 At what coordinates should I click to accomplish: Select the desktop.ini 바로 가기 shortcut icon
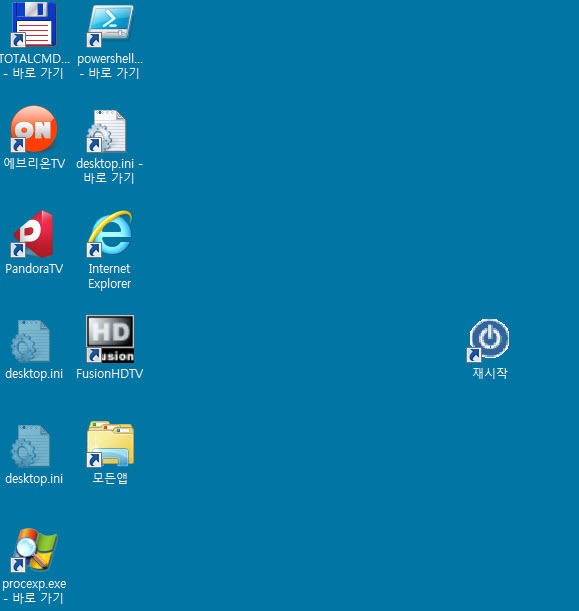pyautogui.click(x=106, y=131)
